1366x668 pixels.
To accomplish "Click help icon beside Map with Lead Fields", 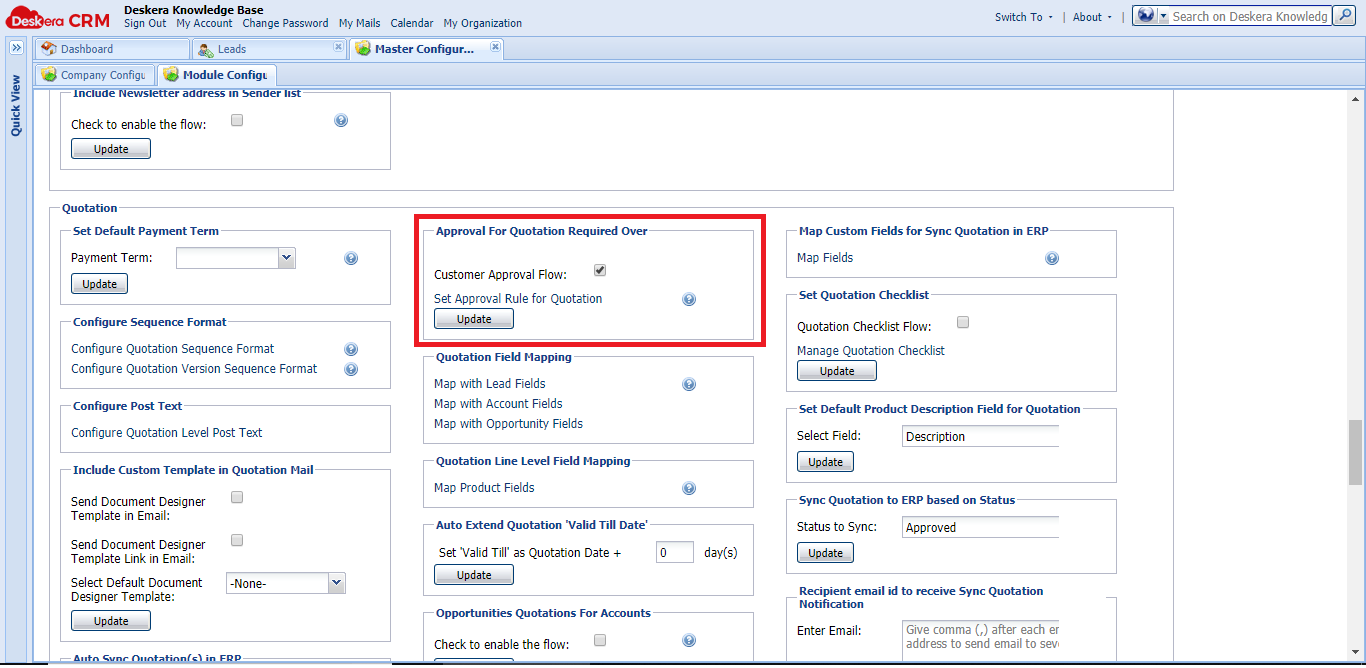I will (689, 384).
